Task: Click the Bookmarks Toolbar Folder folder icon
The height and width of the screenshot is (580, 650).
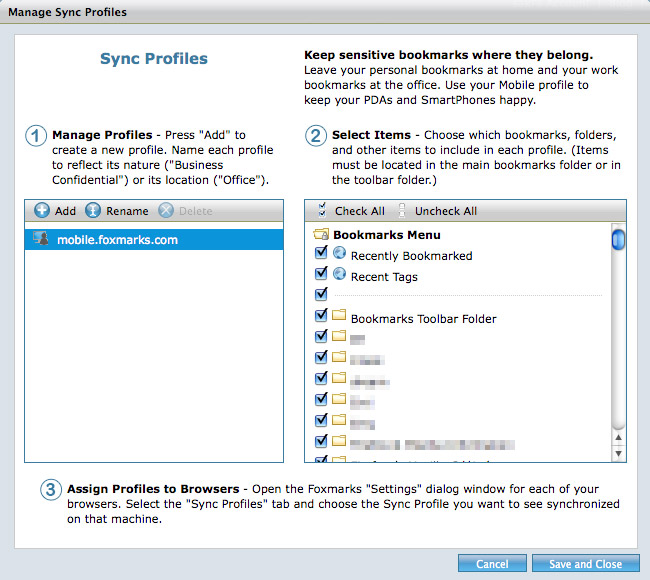Action: 339,315
